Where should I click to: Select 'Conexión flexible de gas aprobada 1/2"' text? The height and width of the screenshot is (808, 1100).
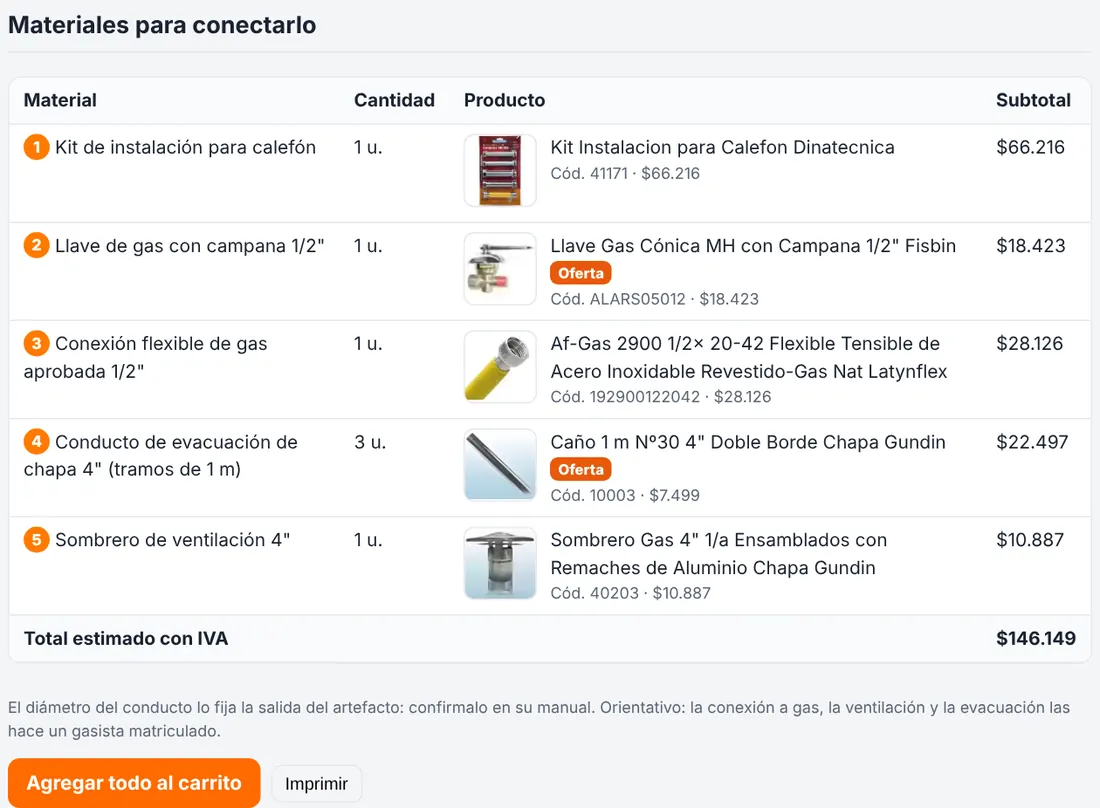click(x=146, y=357)
